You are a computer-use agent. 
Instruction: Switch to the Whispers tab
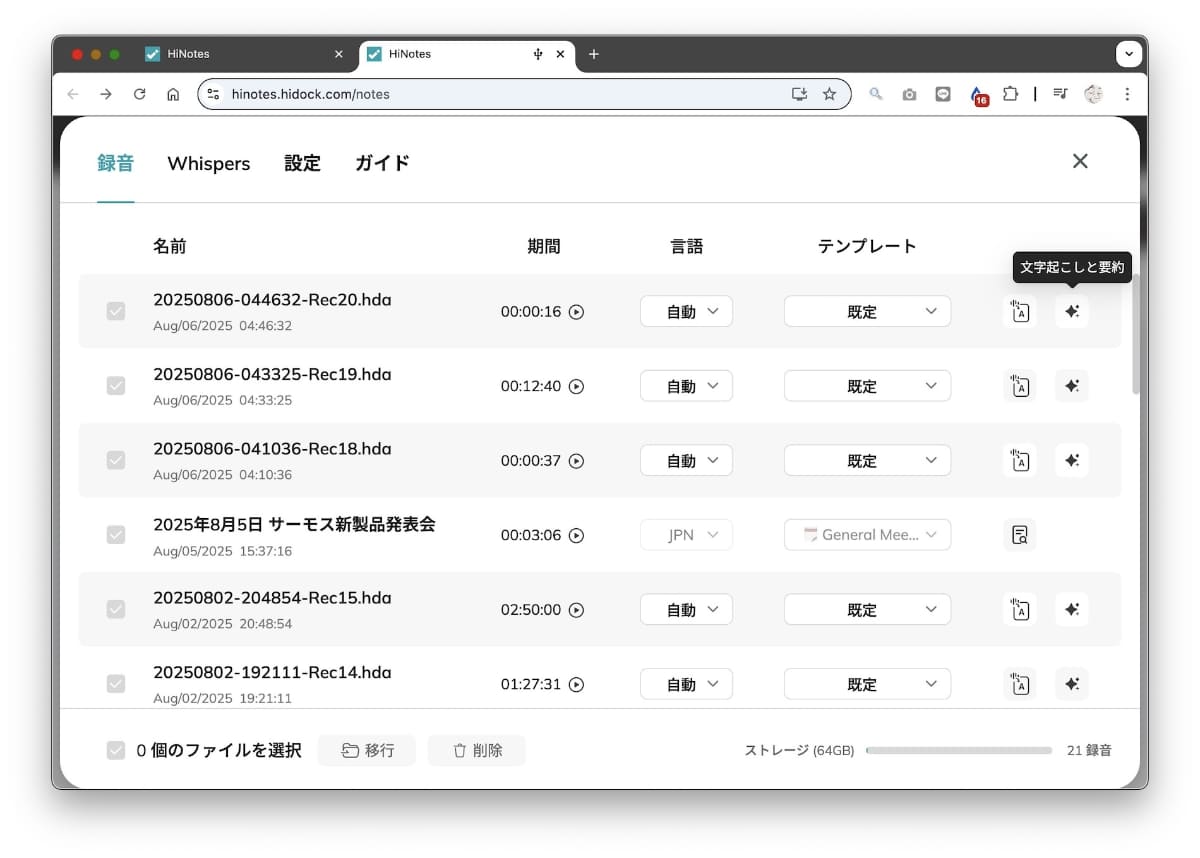208,163
